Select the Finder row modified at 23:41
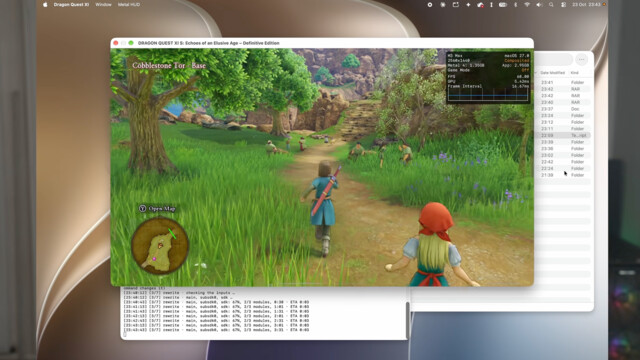The height and width of the screenshot is (360, 640). [563, 82]
